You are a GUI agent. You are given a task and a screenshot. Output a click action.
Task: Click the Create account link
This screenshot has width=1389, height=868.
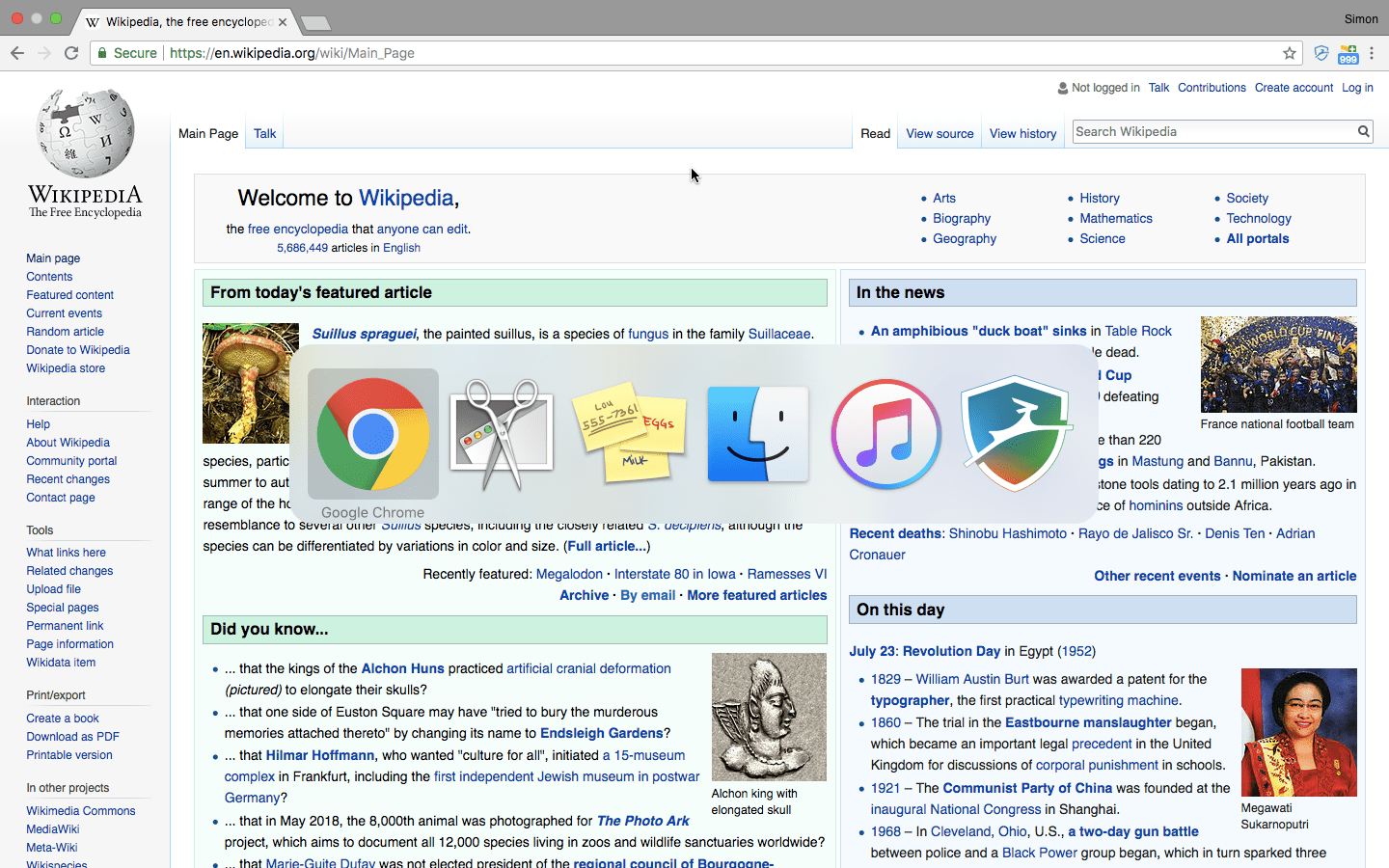click(x=1294, y=88)
